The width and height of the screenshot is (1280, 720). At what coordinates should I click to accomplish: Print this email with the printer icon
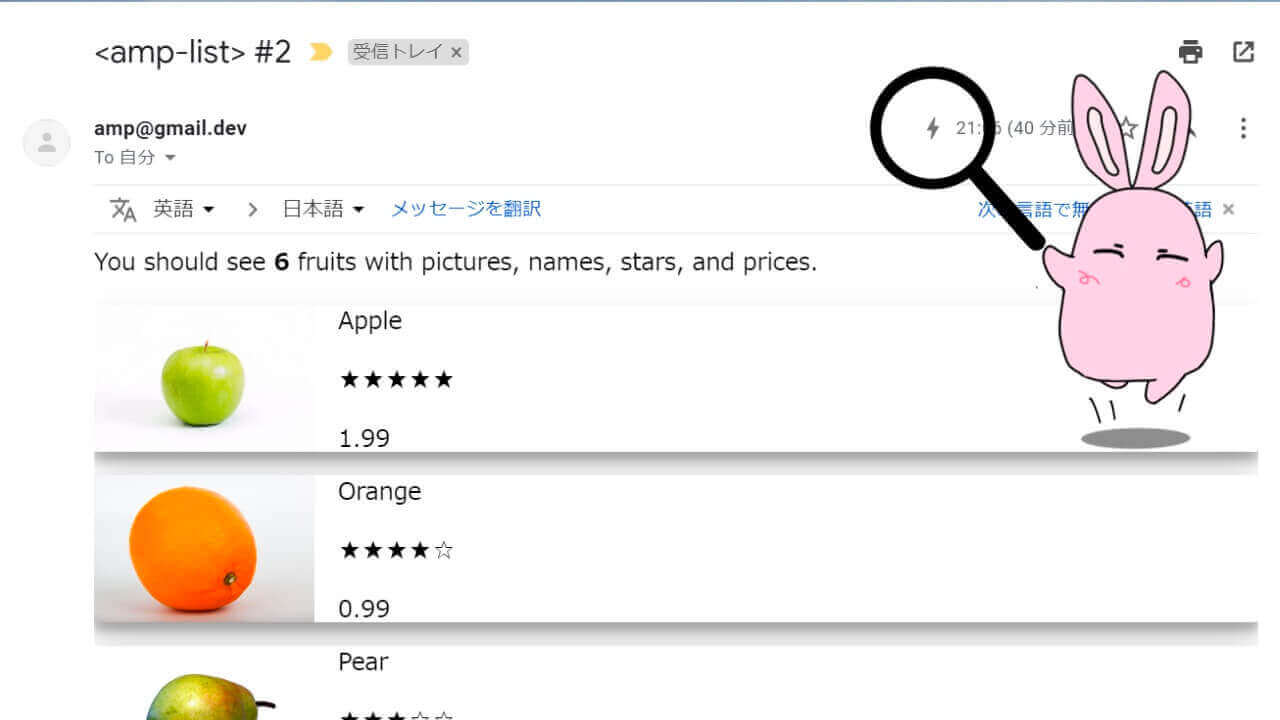(x=1190, y=52)
